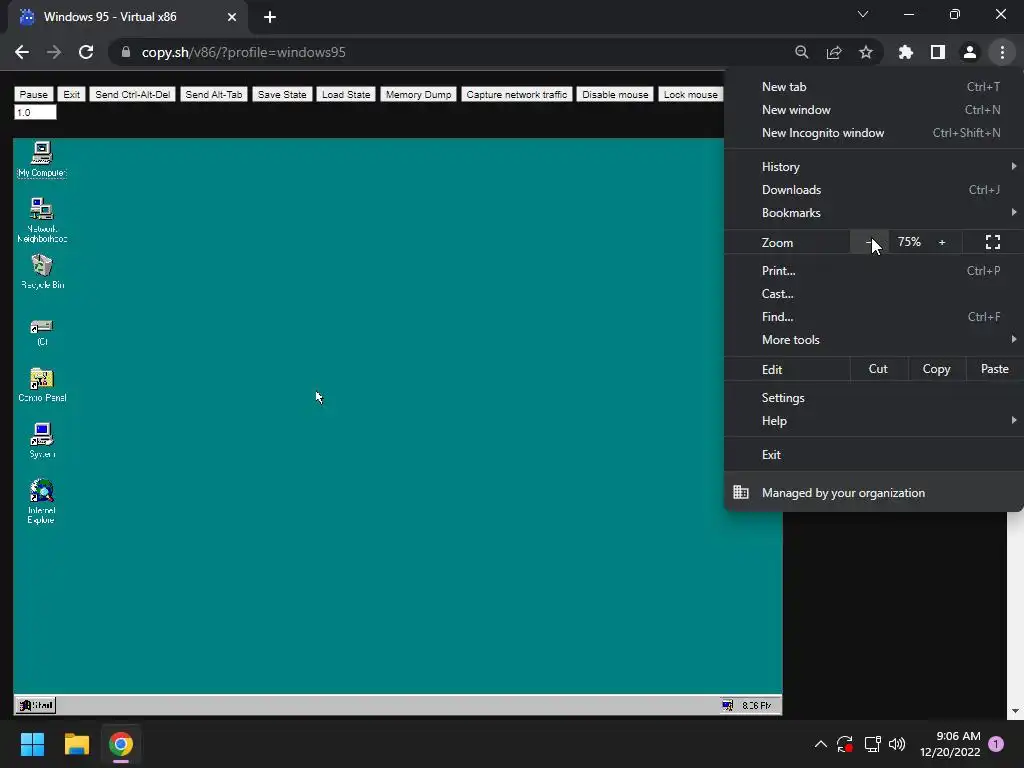Close the Windows 95 - Virtual x86 tab
The height and width of the screenshot is (768, 1024).
231,17
